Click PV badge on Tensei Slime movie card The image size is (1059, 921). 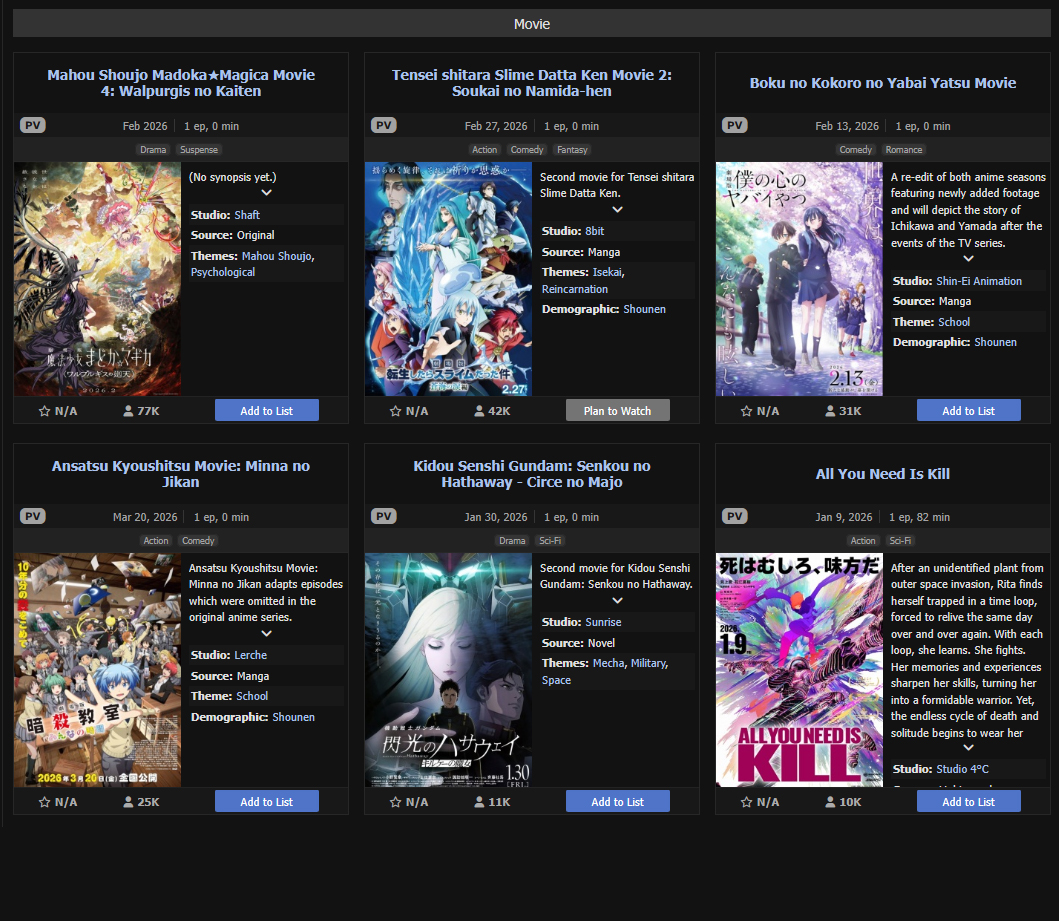pyautogui.click(x=384, y=126)
